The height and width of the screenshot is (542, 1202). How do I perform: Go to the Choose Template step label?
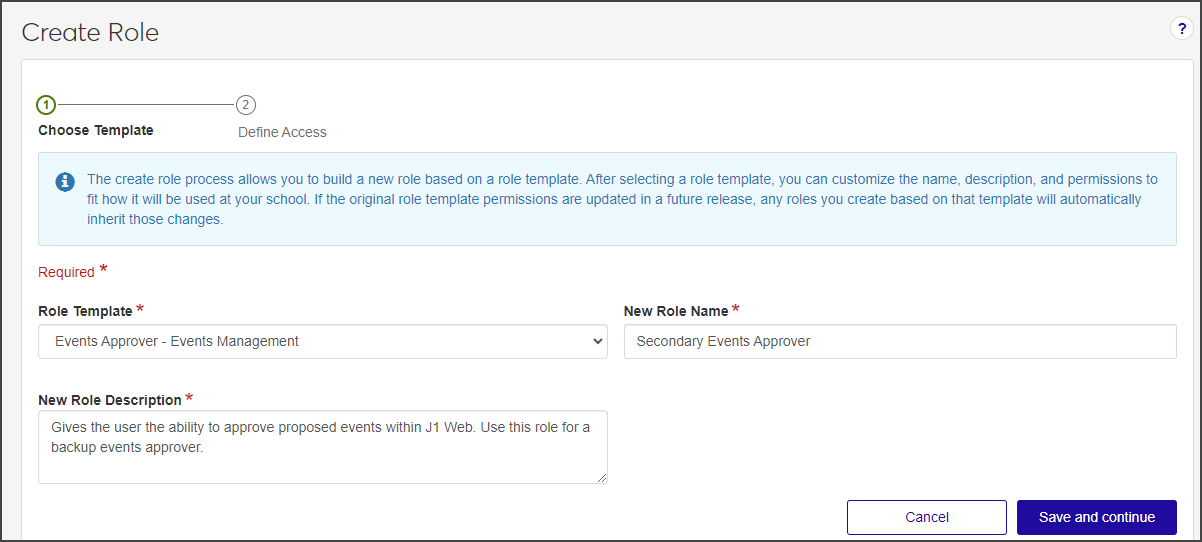[96, 131]
